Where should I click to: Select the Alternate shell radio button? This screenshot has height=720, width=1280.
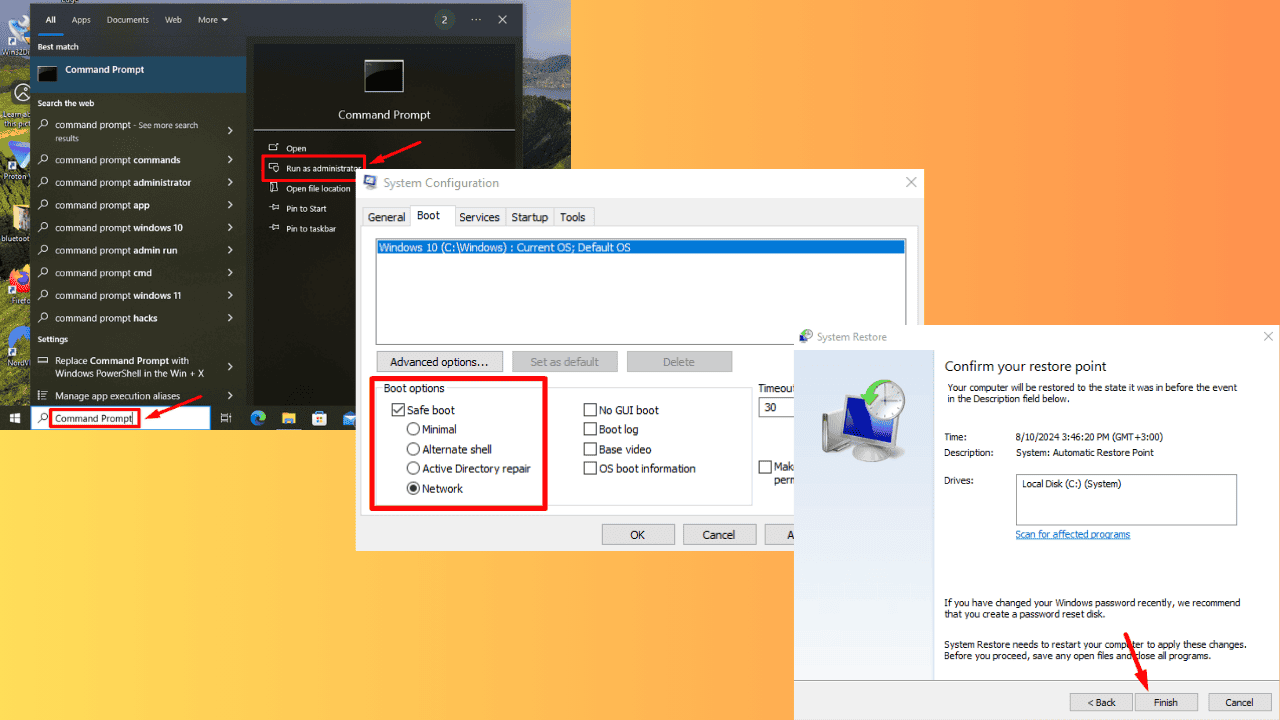click(413, 449)
